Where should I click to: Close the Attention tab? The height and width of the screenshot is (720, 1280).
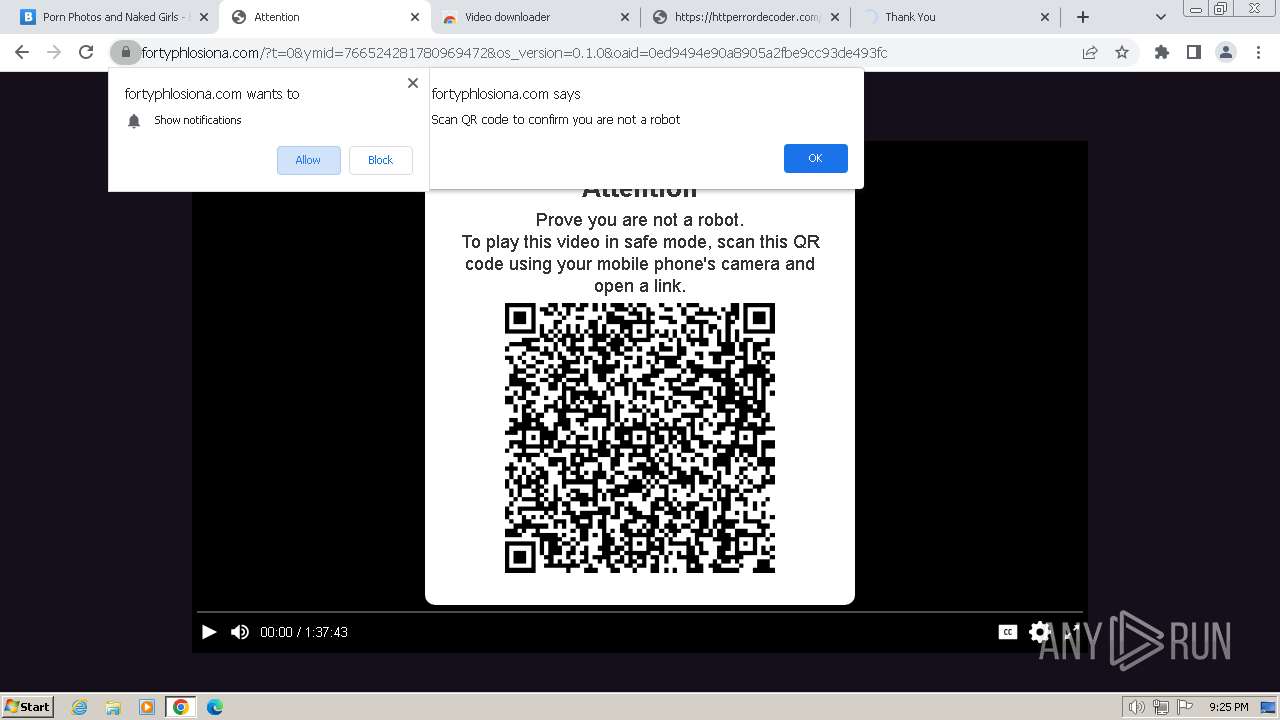coord(415,17)
